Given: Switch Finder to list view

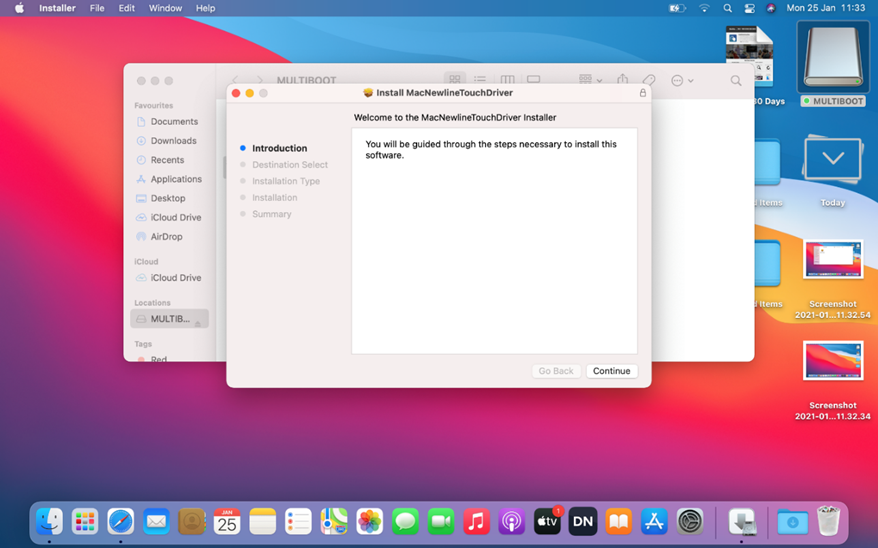Looking at the screenshot, I should point(481,80).
